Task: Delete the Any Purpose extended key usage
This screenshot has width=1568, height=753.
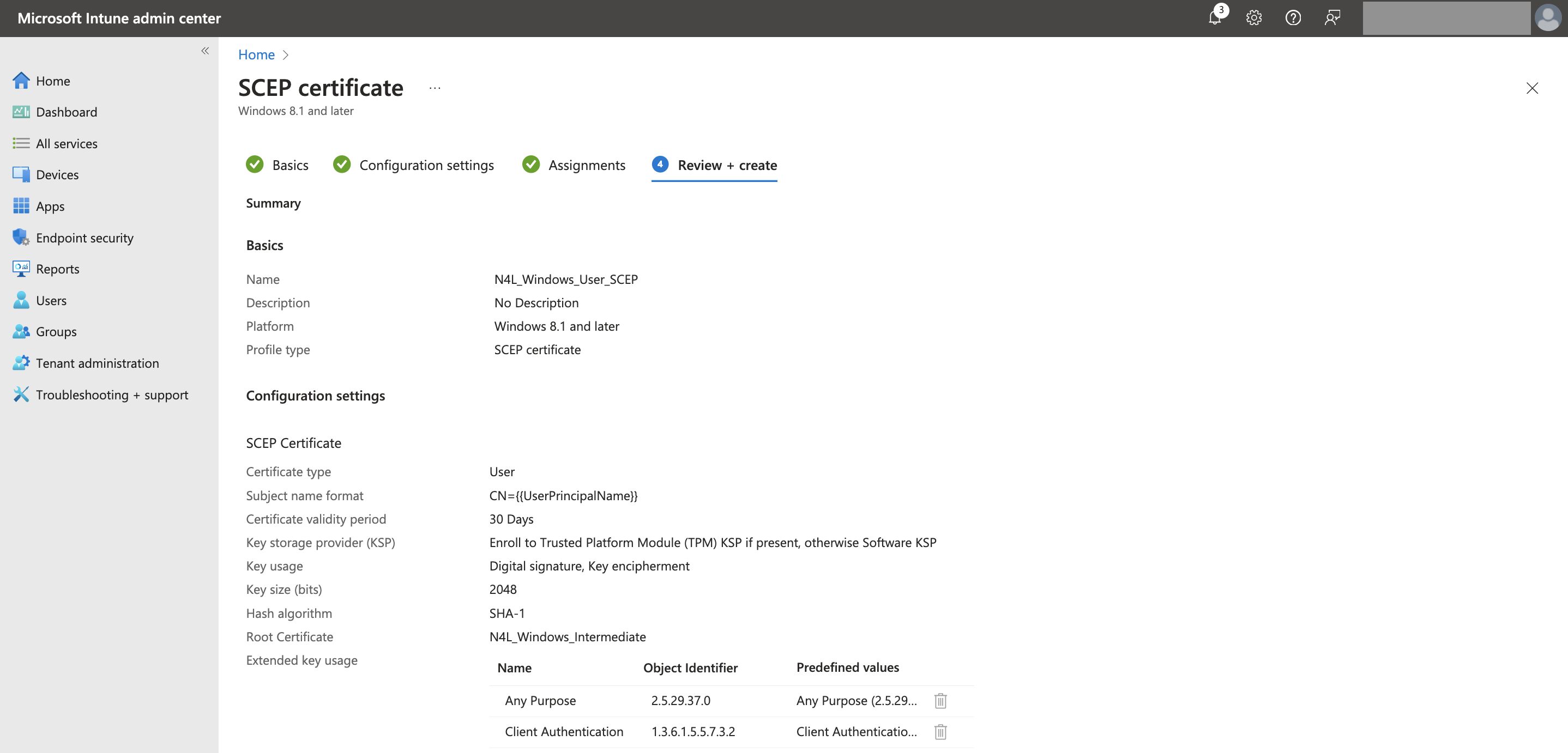Action: pyautogui.click(x=940, y=700)
